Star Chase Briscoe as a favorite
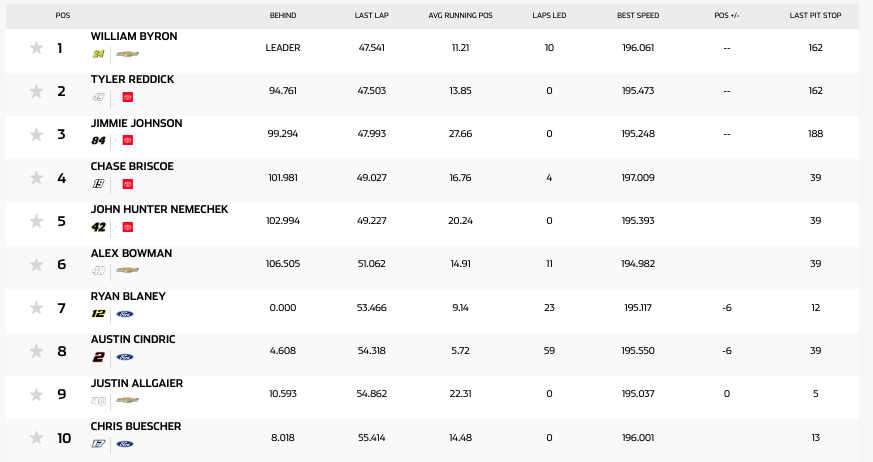Image resolution: width=873 pixels, height=462 pixels. (x=36, y=178)
